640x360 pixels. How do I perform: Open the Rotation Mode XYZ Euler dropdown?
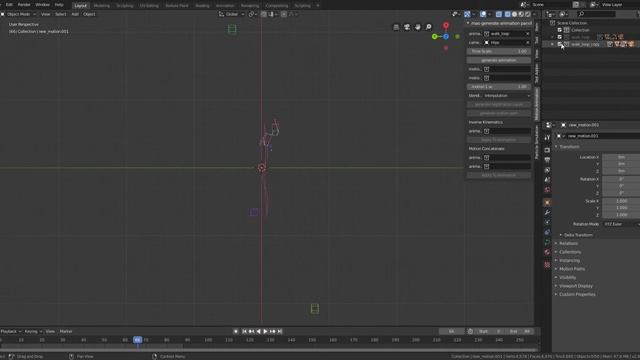(621, 224)
